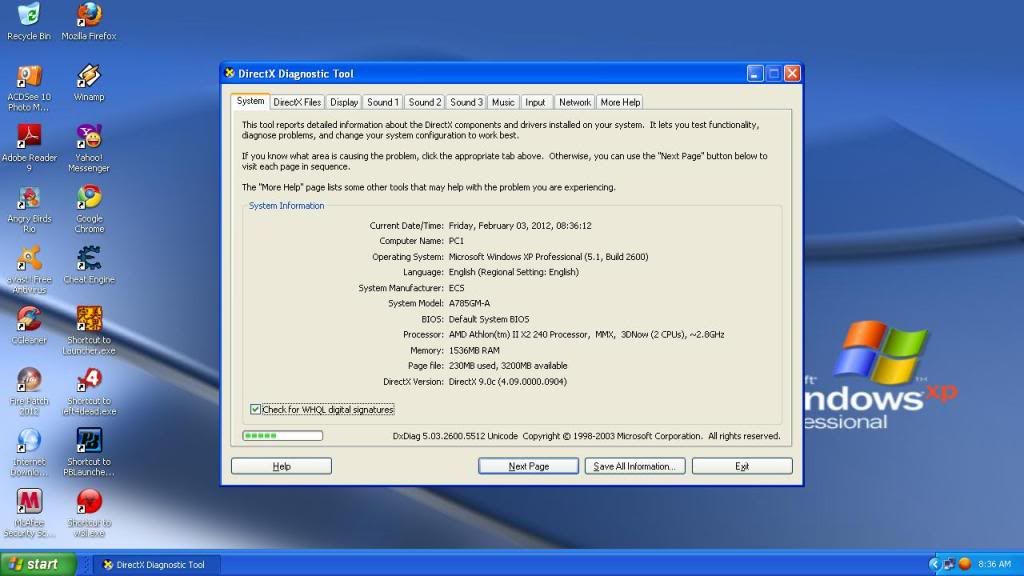Screen dimensions: 1024x576
Task: Click the Current Date/Time value
Action: tap(520, 225)
